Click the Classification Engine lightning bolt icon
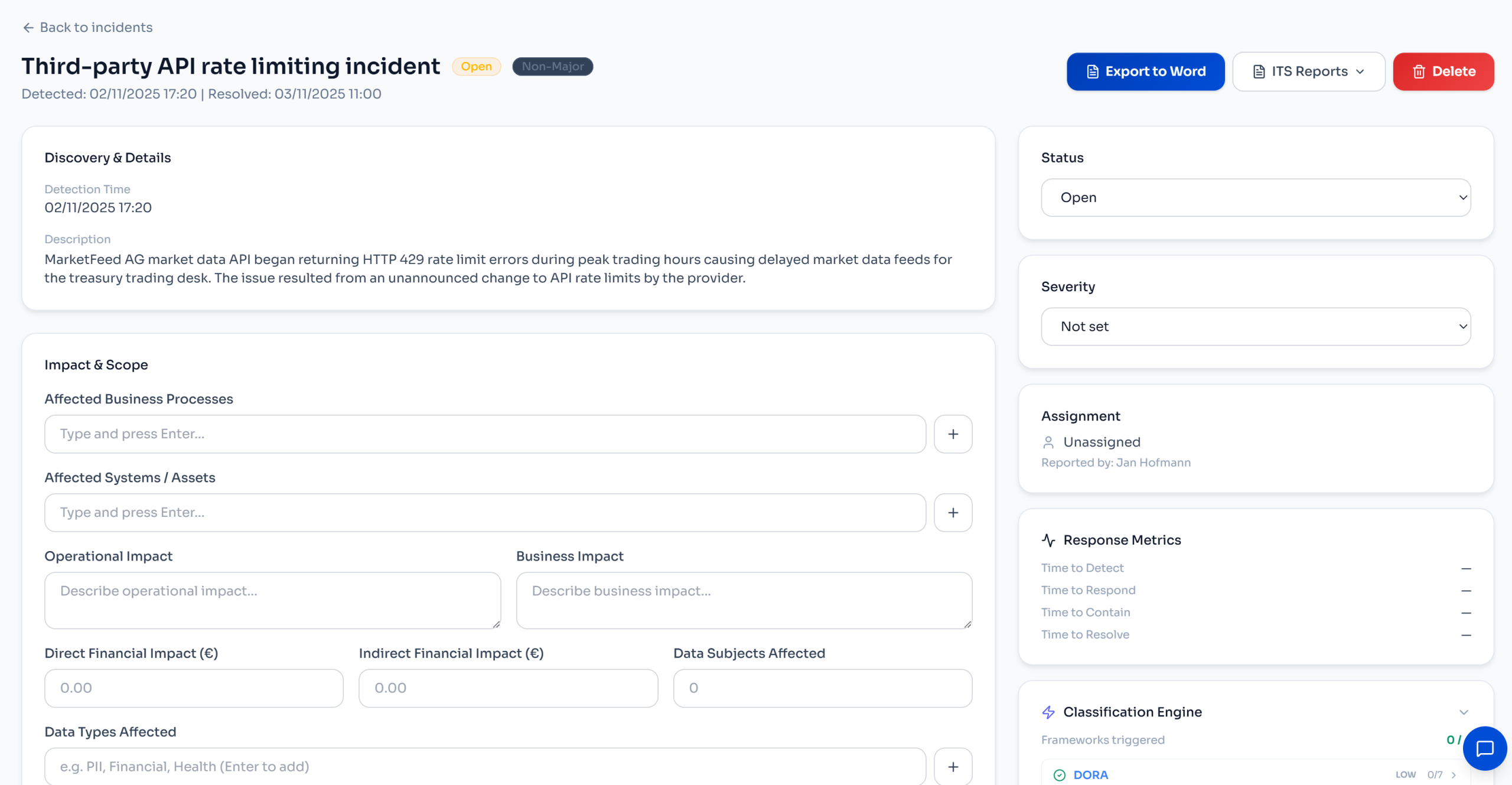1512x785 pixels. coord(1049,712)
